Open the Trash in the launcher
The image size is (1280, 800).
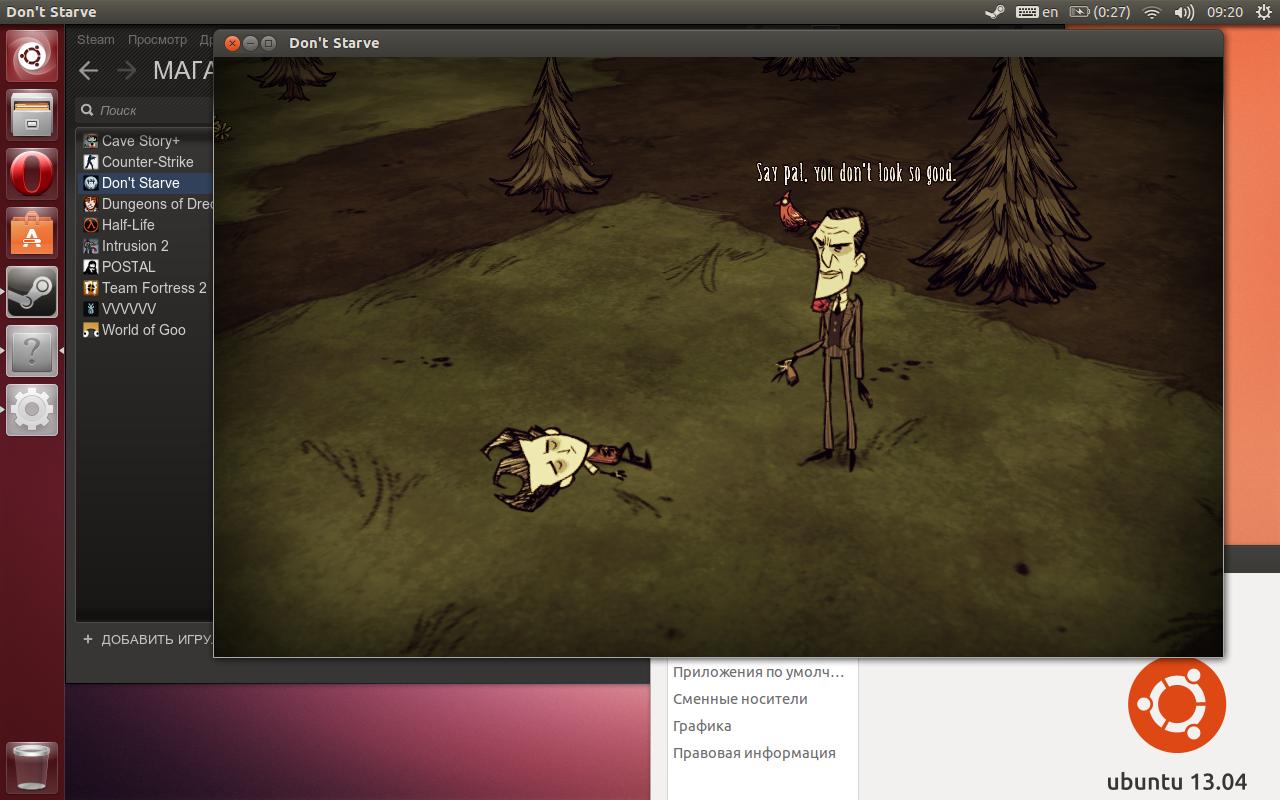[32, 767]
